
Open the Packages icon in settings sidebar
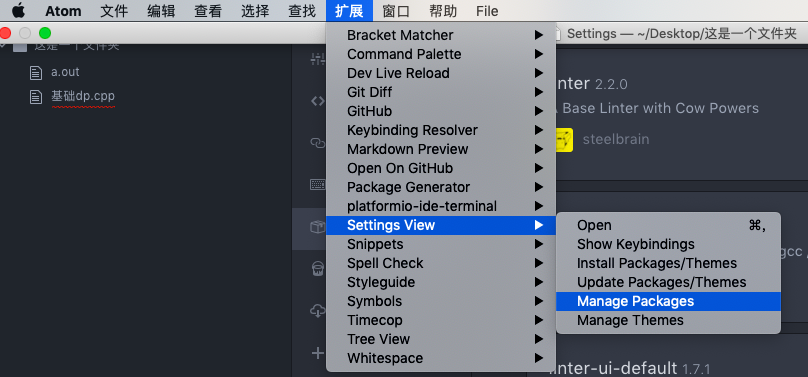click(317, 226)
